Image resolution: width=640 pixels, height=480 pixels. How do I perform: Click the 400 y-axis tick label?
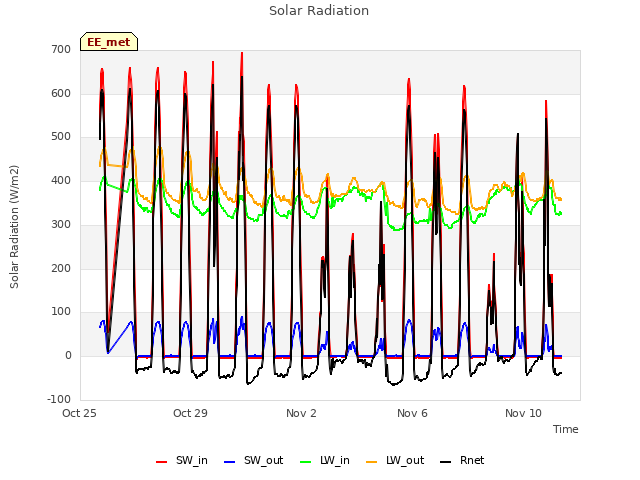click(61, 180)
